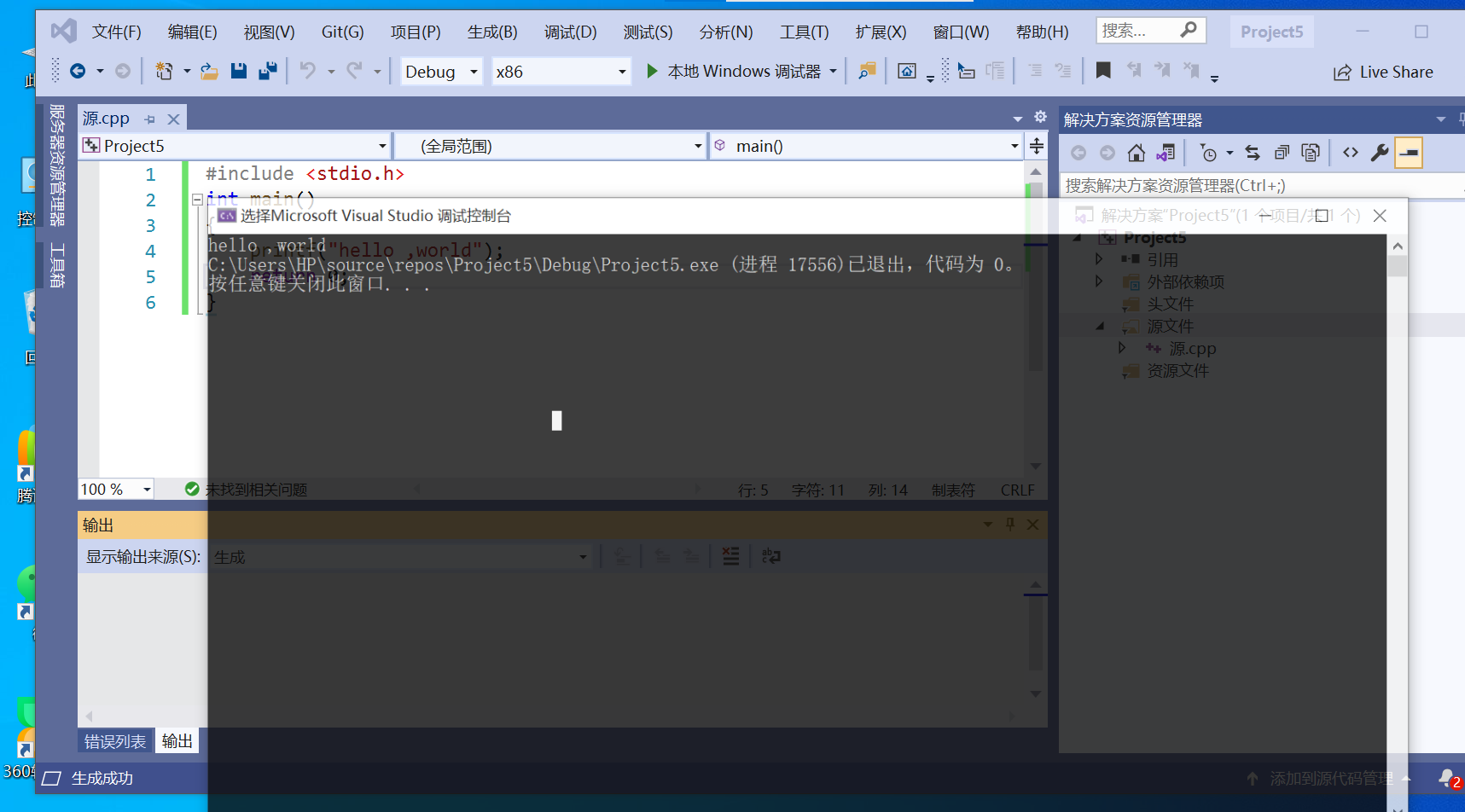Collapse All icon in Solution Explorer
The height and width of the screenshot is (812, 1465).
[x=1282, y=153]
